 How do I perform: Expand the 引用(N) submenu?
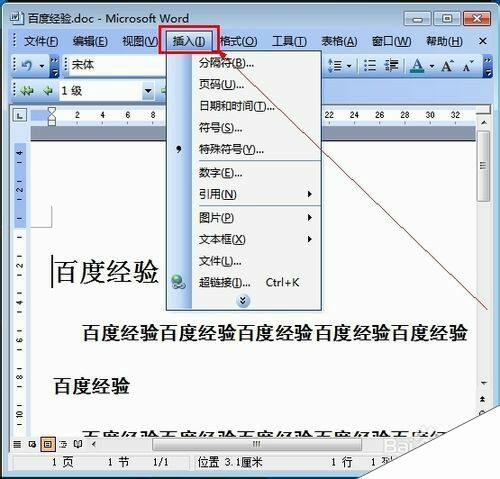(256, 194)
